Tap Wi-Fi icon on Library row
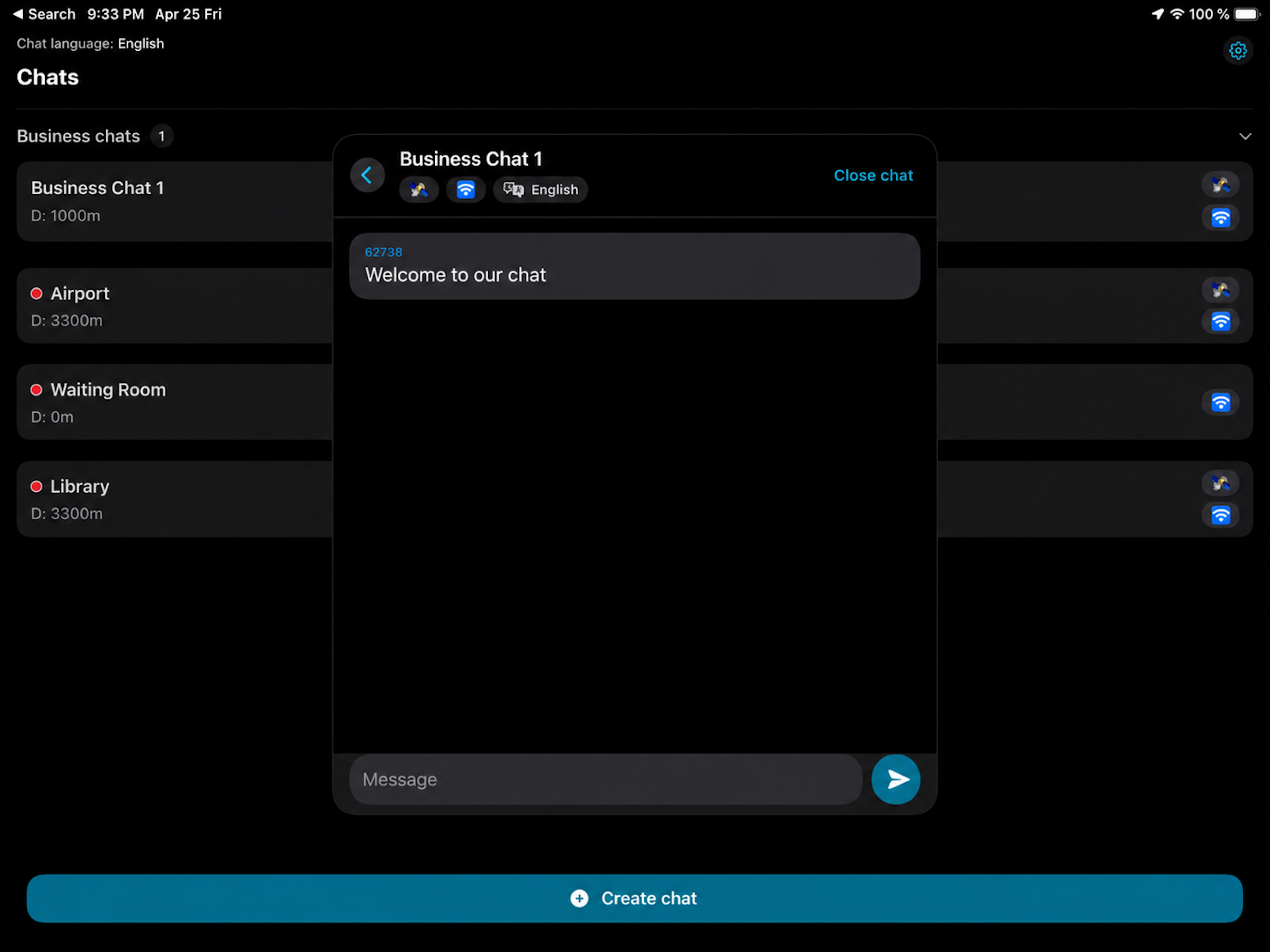Screen dimensions: 1270x952 point(1220,515)
